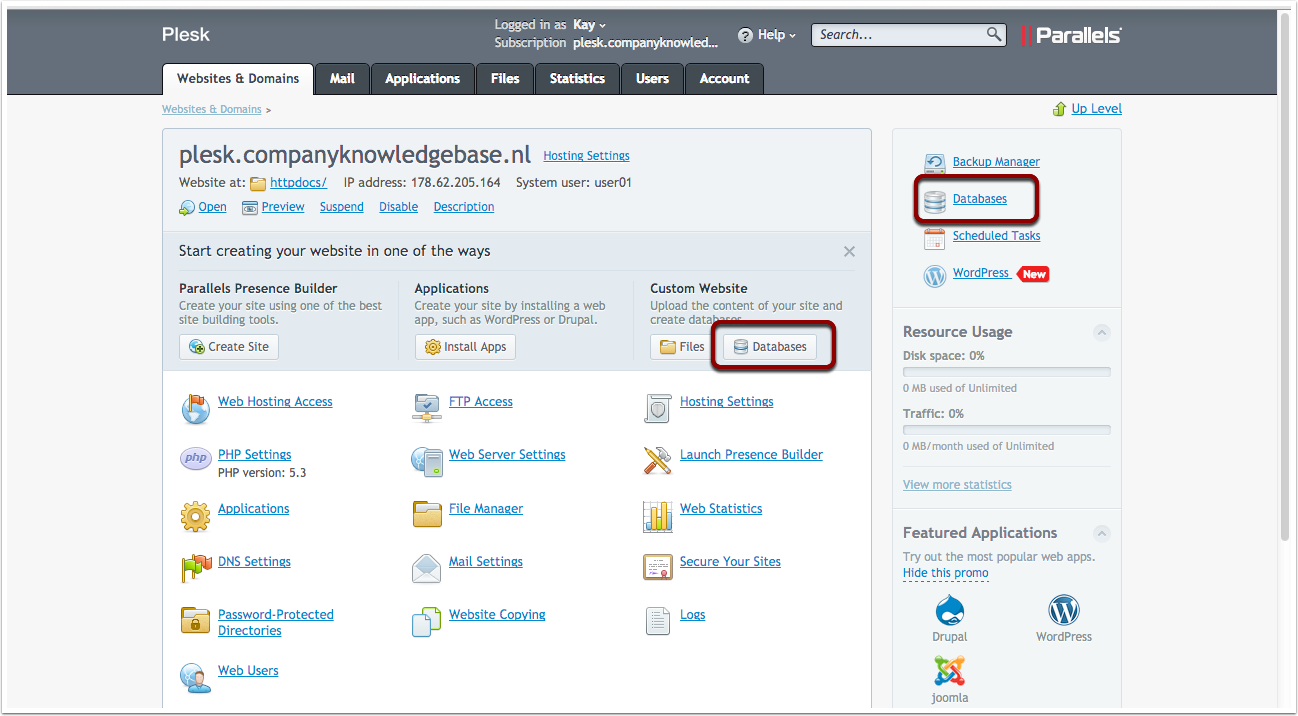Click the Websites & Domains breadcrumb link
The width and height of the screenshot is (1298, 716).
212,110
